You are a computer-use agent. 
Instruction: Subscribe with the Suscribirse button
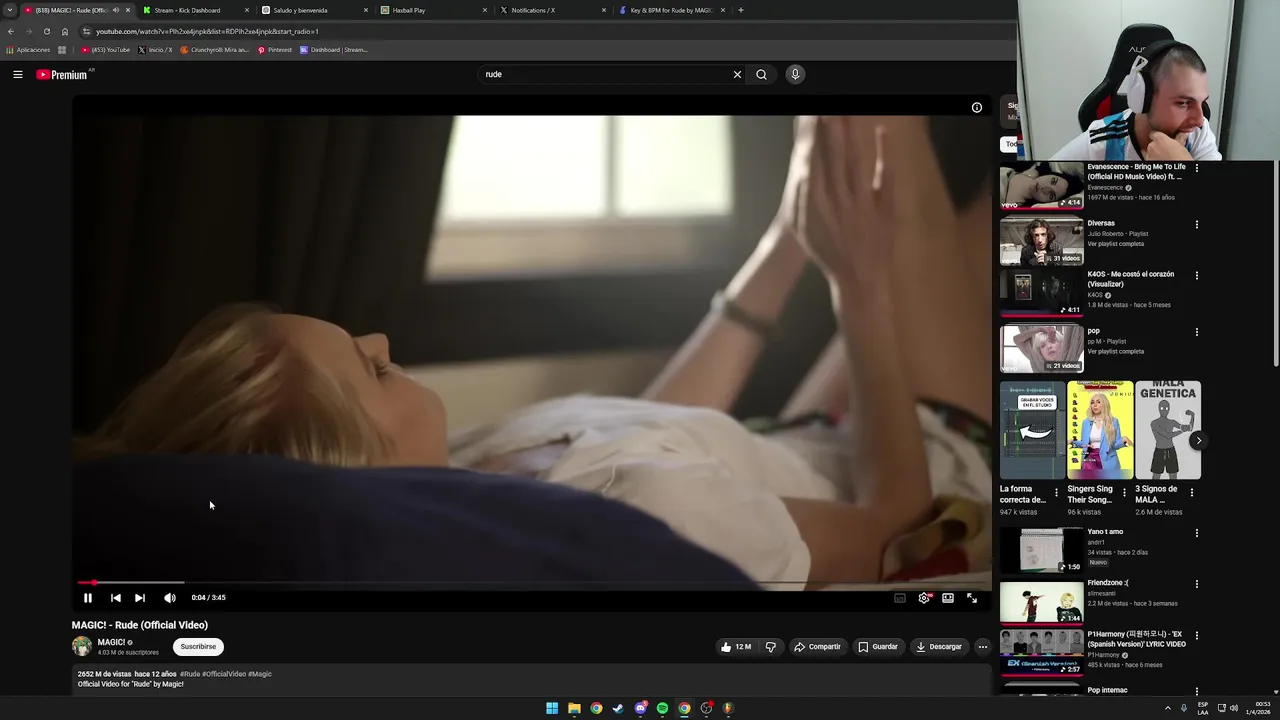tap(198, 647)
